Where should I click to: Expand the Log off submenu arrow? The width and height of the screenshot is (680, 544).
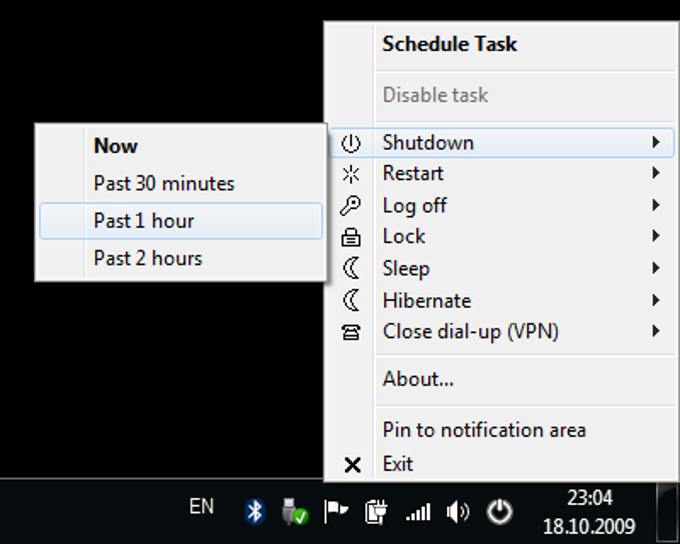tap(656, 205)
